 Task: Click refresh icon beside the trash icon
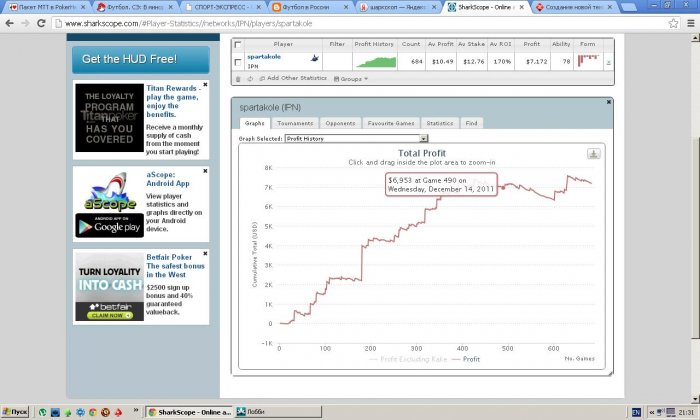(x=250, y=79)
